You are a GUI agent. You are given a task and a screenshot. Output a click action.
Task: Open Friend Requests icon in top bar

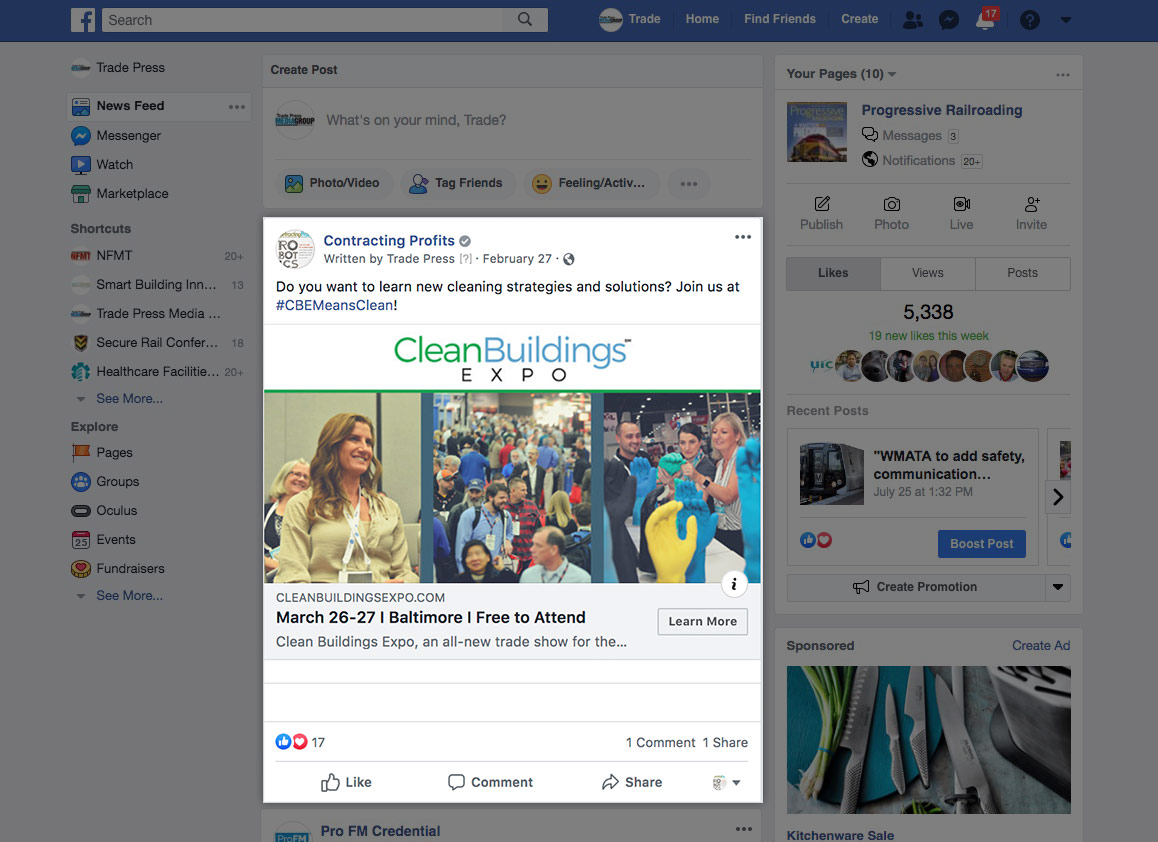click(913, 20)
